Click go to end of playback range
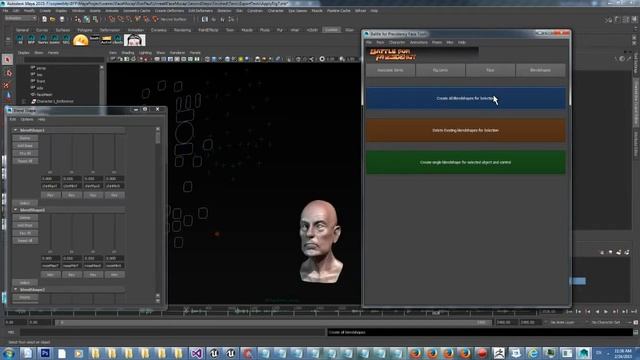This screenshot has height=360, width=640. point(634,312)
